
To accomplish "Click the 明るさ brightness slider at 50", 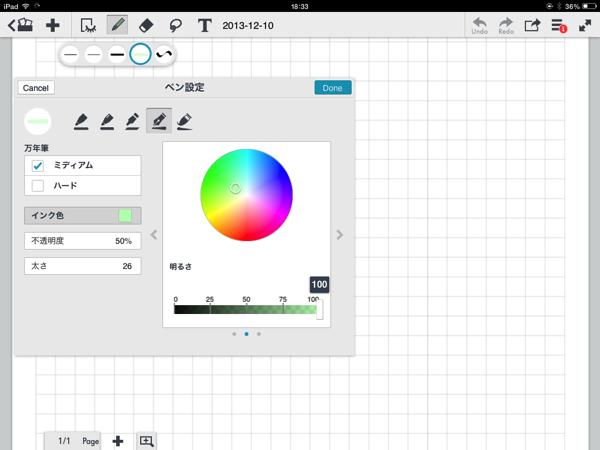I will click(x=246, y=310).
